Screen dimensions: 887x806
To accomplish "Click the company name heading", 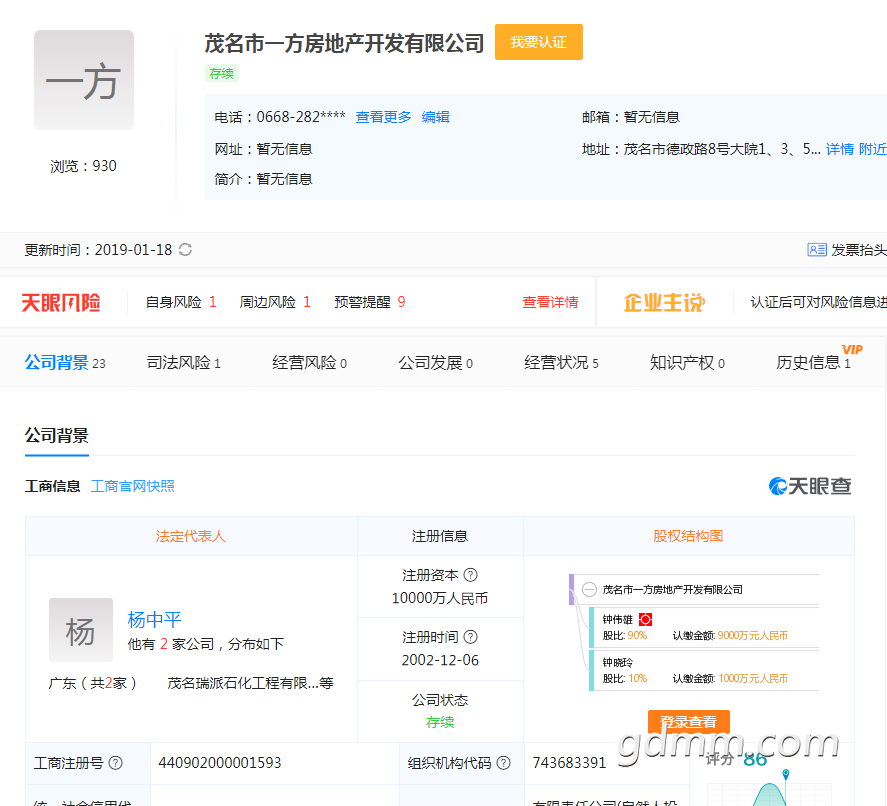I will tap(344, 44).
